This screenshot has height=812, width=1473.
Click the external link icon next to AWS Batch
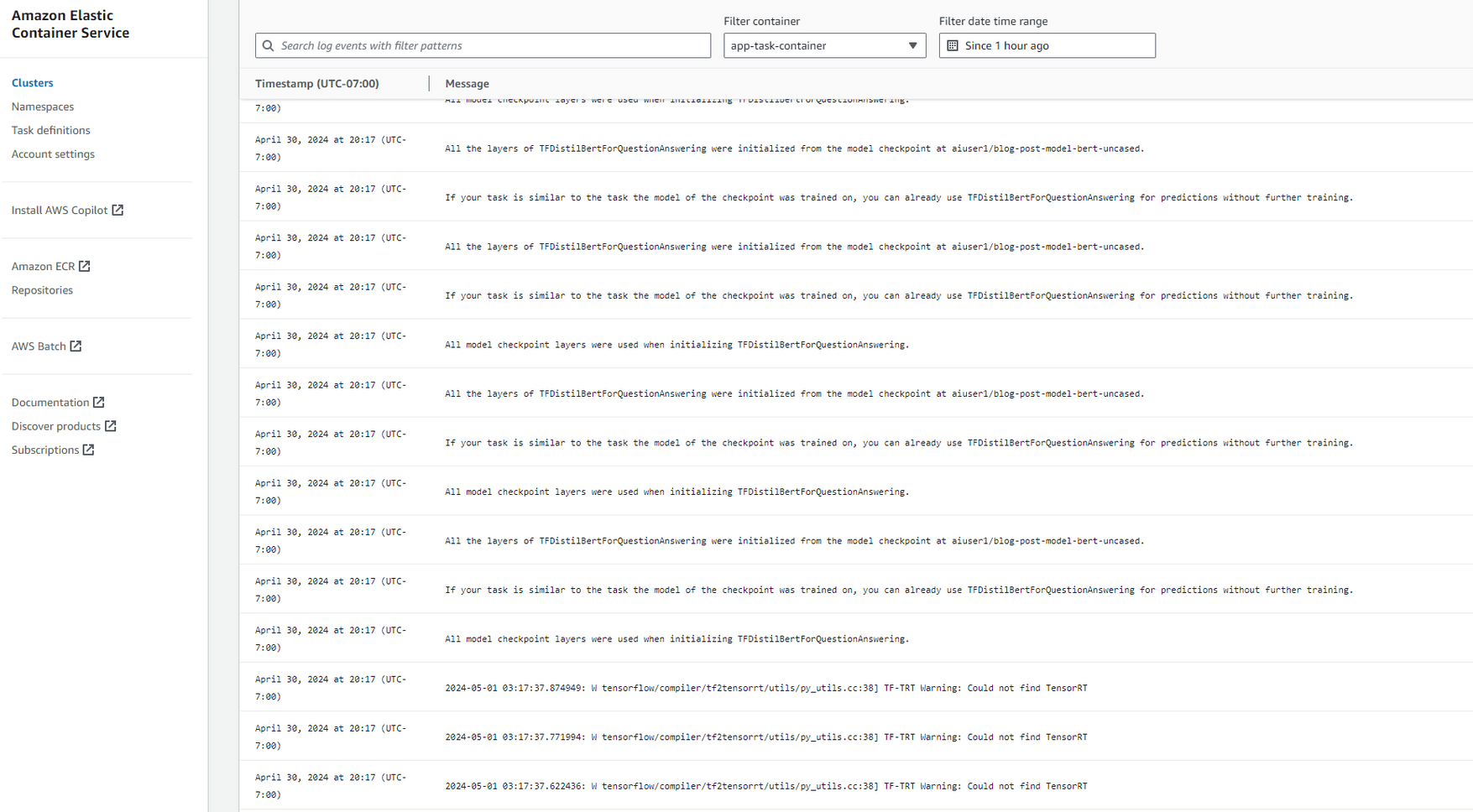pos(76,346)
